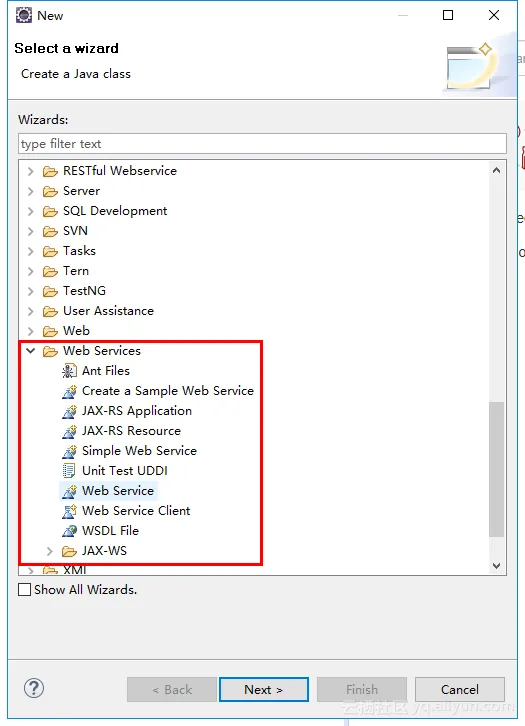The image size is (525, 726).
Task: Click the wizard list scrollbar thumb
Action: pyautogui.click(x=496, y=469)
